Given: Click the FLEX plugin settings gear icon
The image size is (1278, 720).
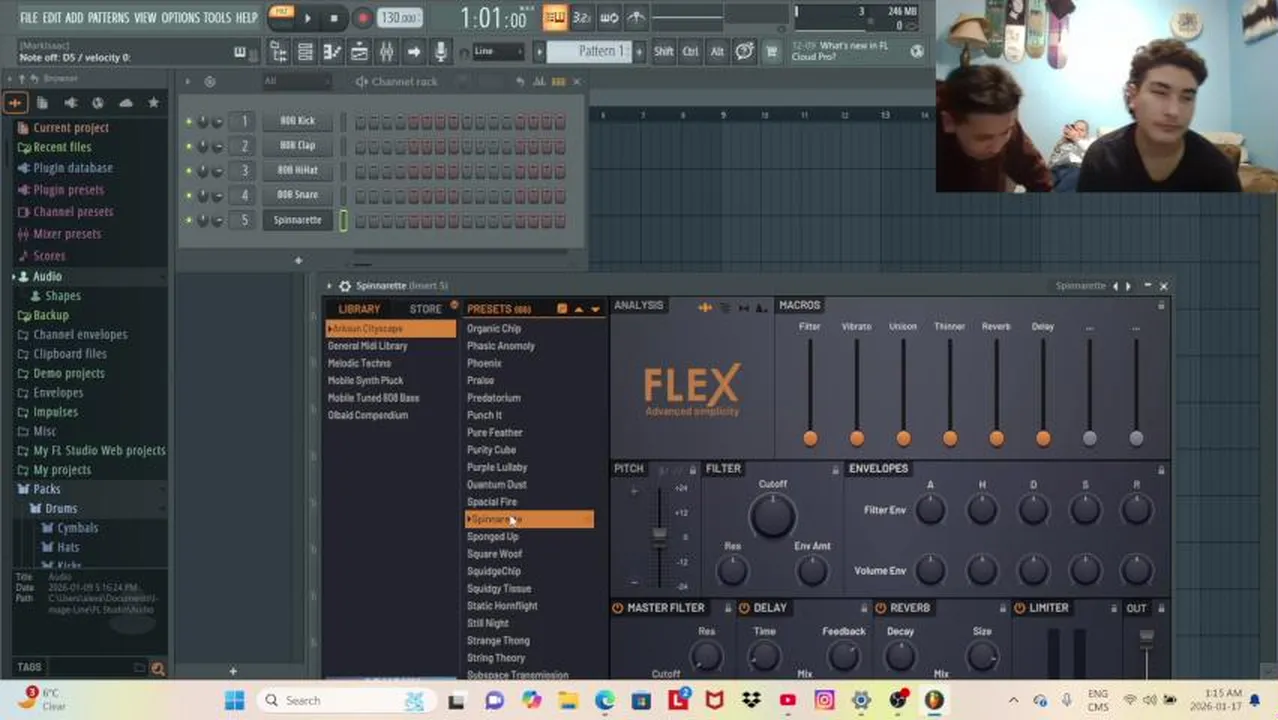Looking at the screenshot, I should pyautogui.click(x=344, y=286).
